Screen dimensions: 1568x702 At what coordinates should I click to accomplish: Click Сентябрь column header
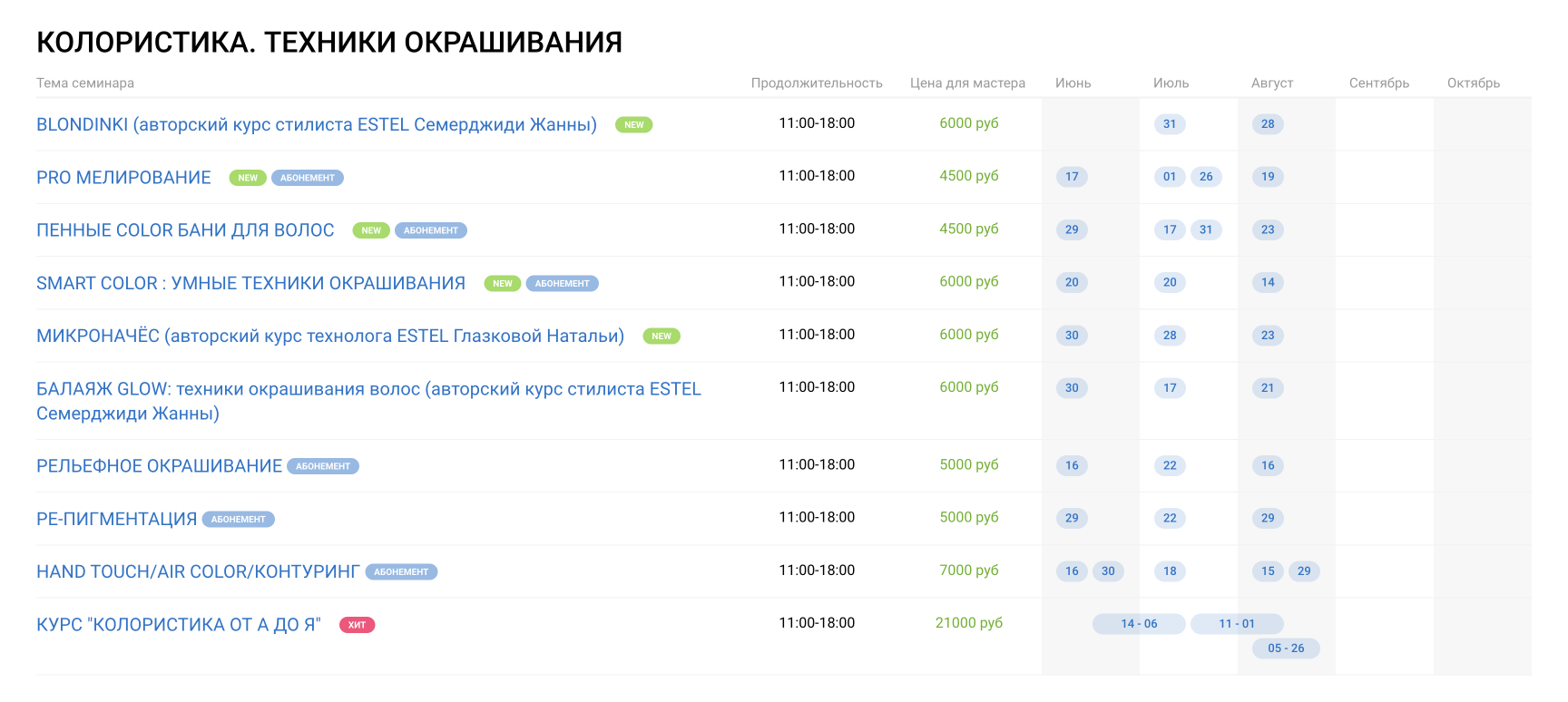click(x=1379, y=83)
